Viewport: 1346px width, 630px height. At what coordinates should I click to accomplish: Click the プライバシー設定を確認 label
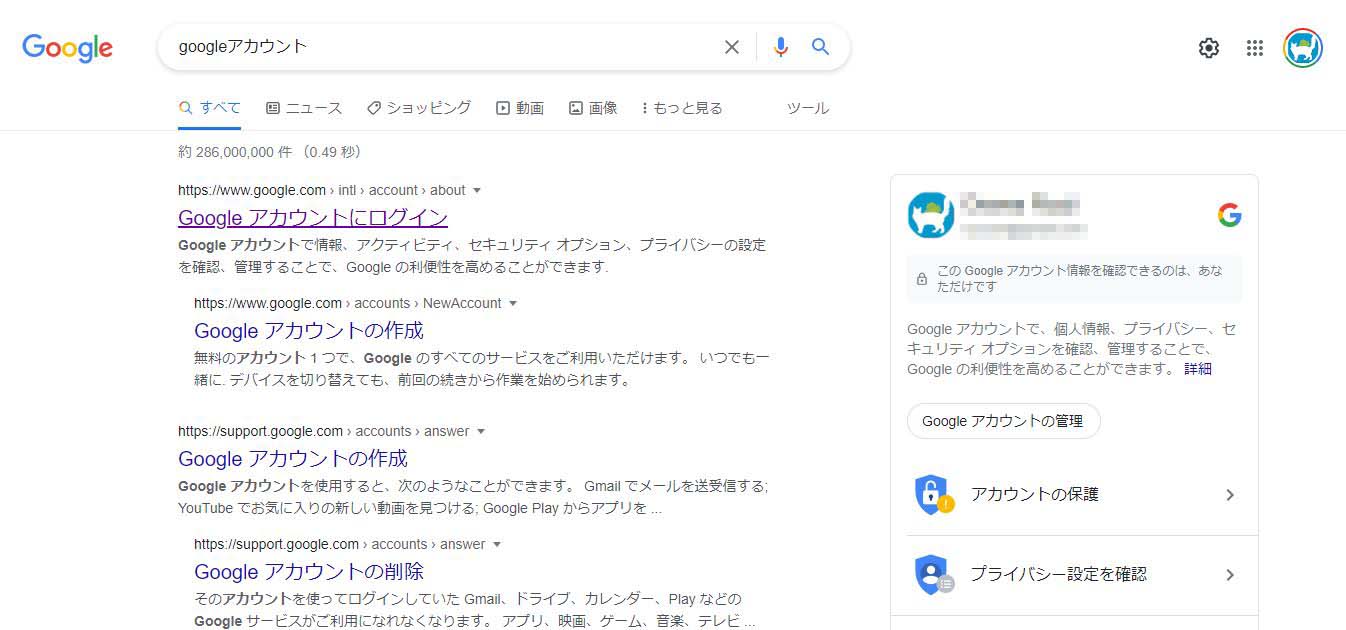tap(1059, 575)
